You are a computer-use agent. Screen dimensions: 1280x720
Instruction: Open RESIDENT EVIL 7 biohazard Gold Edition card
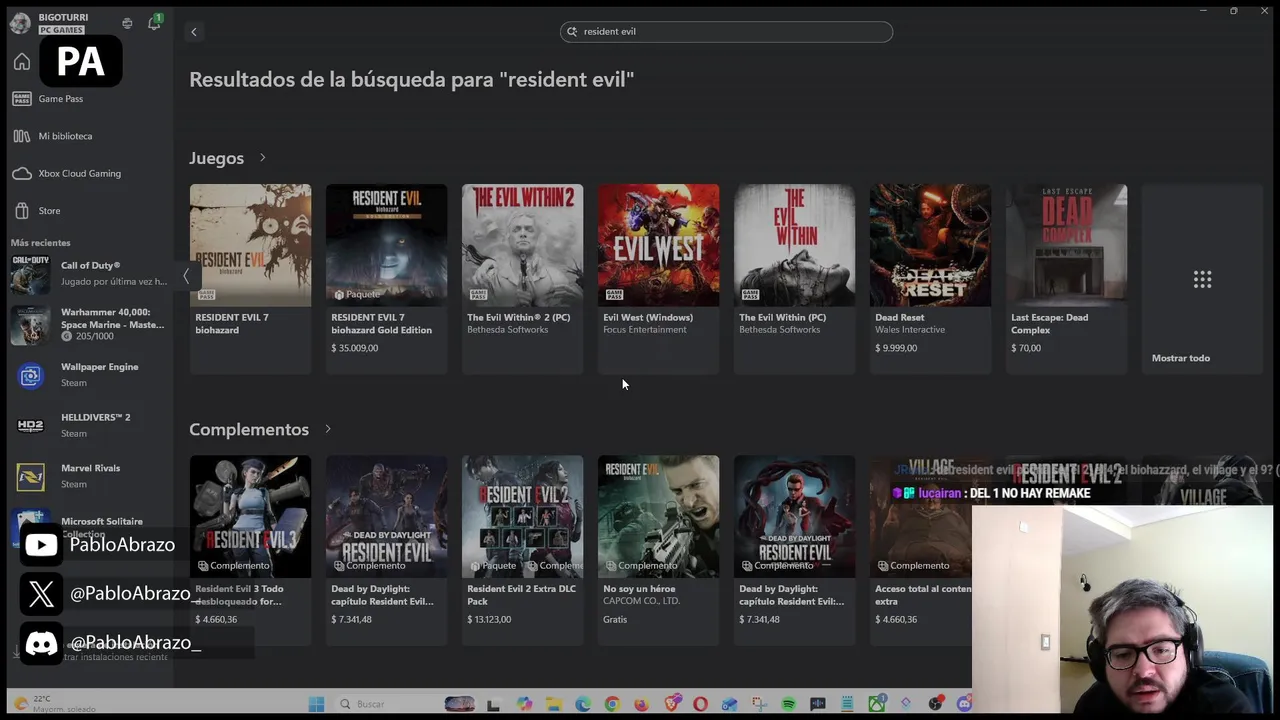point(386,278)
